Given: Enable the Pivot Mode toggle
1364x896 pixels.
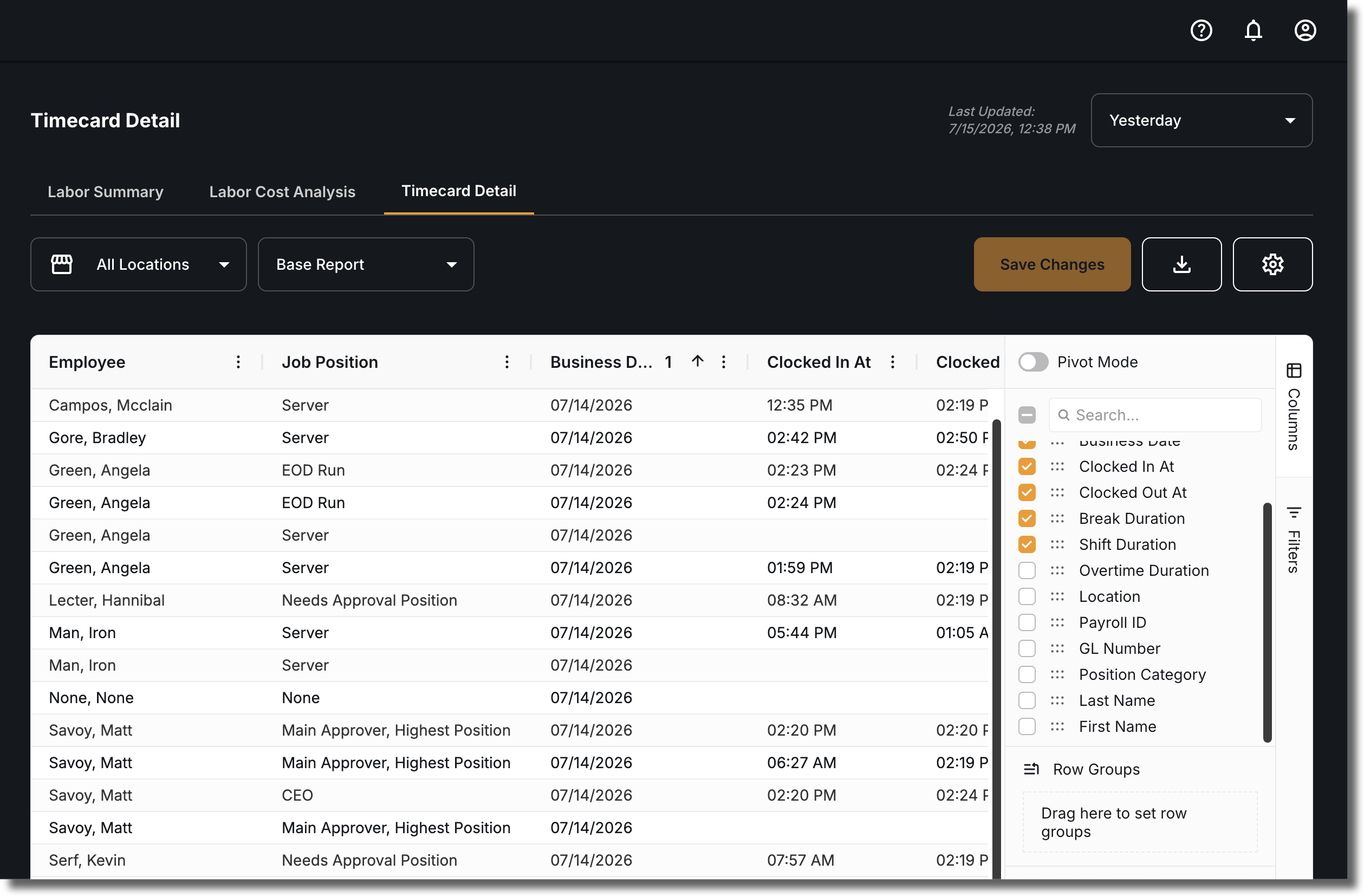Looking at the screenshot, I should tap(1032, 362).
